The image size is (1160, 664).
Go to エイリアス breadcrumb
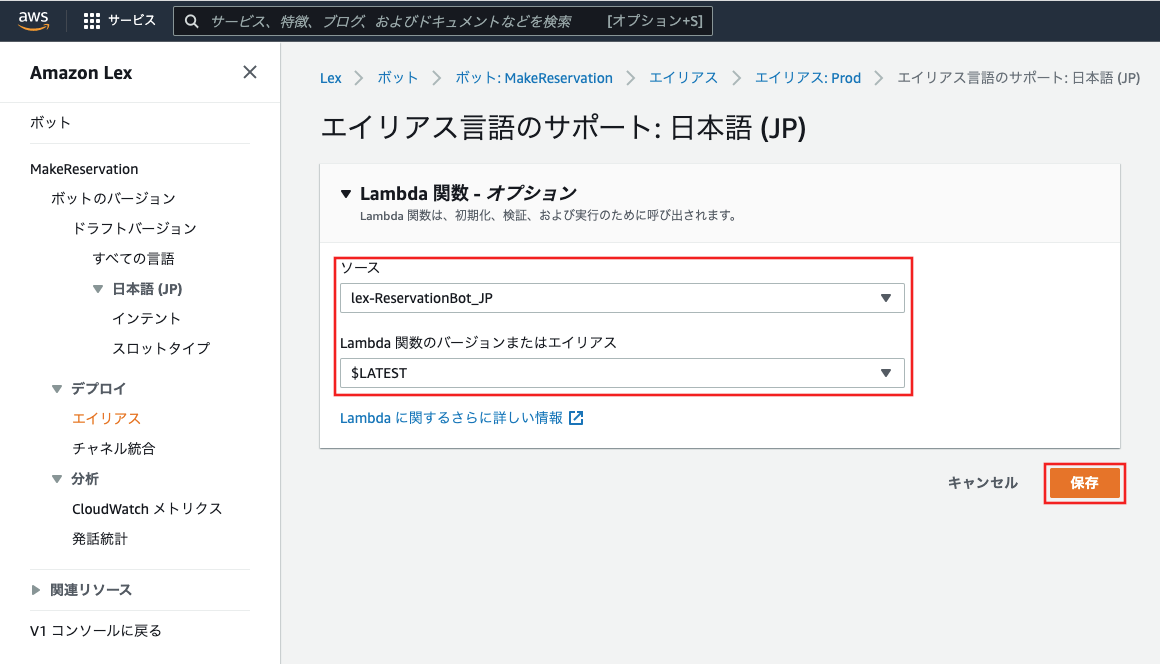point(683,78)
